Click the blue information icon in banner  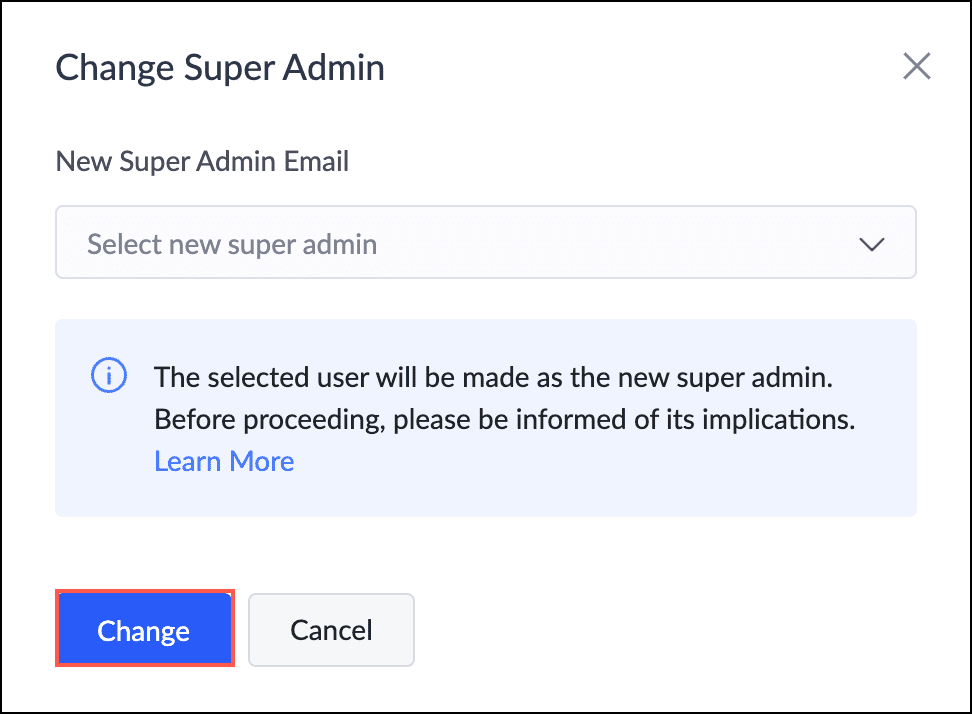[109, 376]
